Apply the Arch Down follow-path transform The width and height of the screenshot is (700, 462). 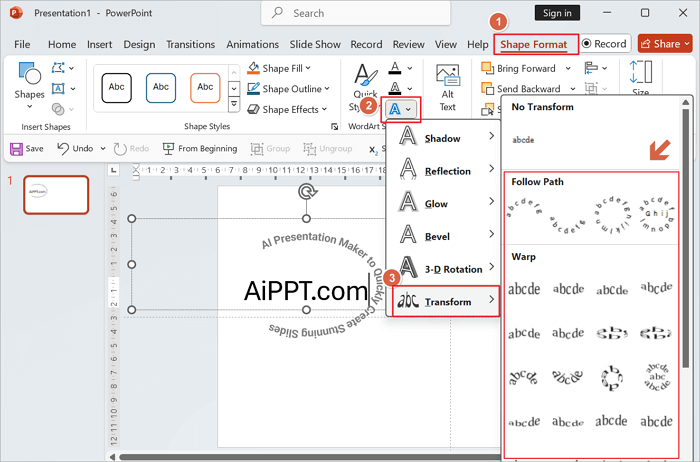(567, 223)
